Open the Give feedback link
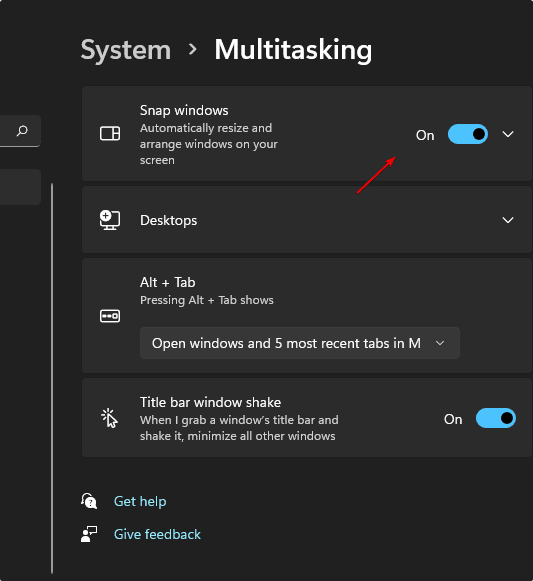 [x=157, y=534]
